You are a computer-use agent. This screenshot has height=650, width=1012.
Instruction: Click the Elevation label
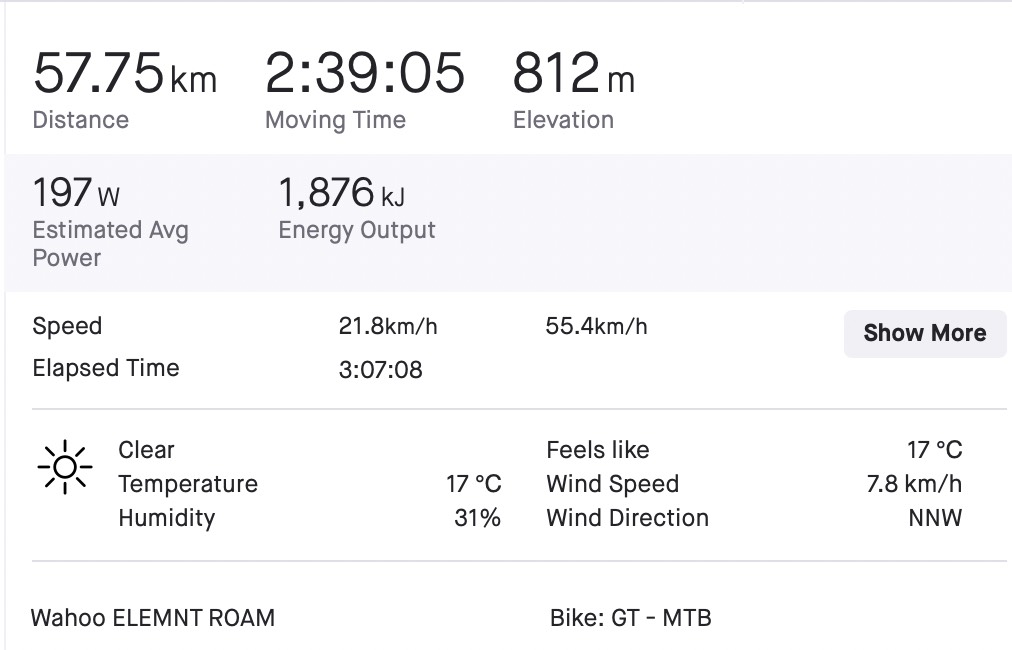tap(563, 120)
